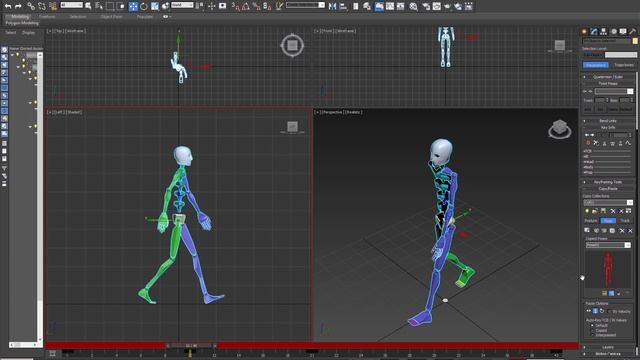This screenshot has width=640, height=360.
Task: Choose the Rectangular Selection Region tool
Action: pyautogui.click(x=110, y=6)
